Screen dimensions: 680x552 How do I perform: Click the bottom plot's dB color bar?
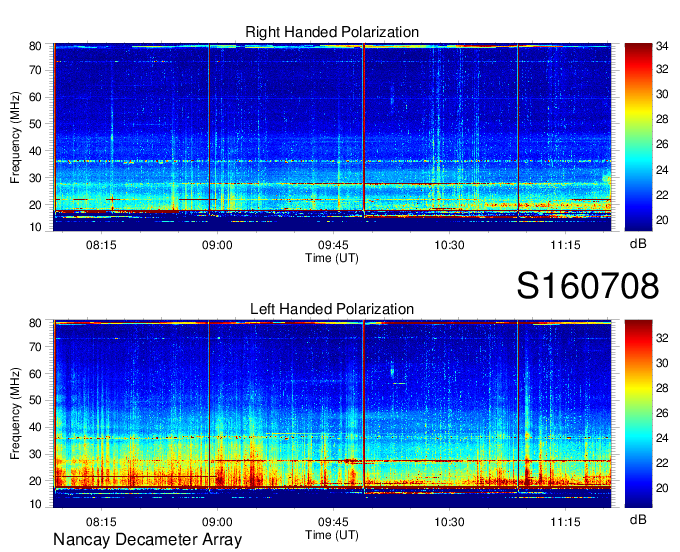638,414
